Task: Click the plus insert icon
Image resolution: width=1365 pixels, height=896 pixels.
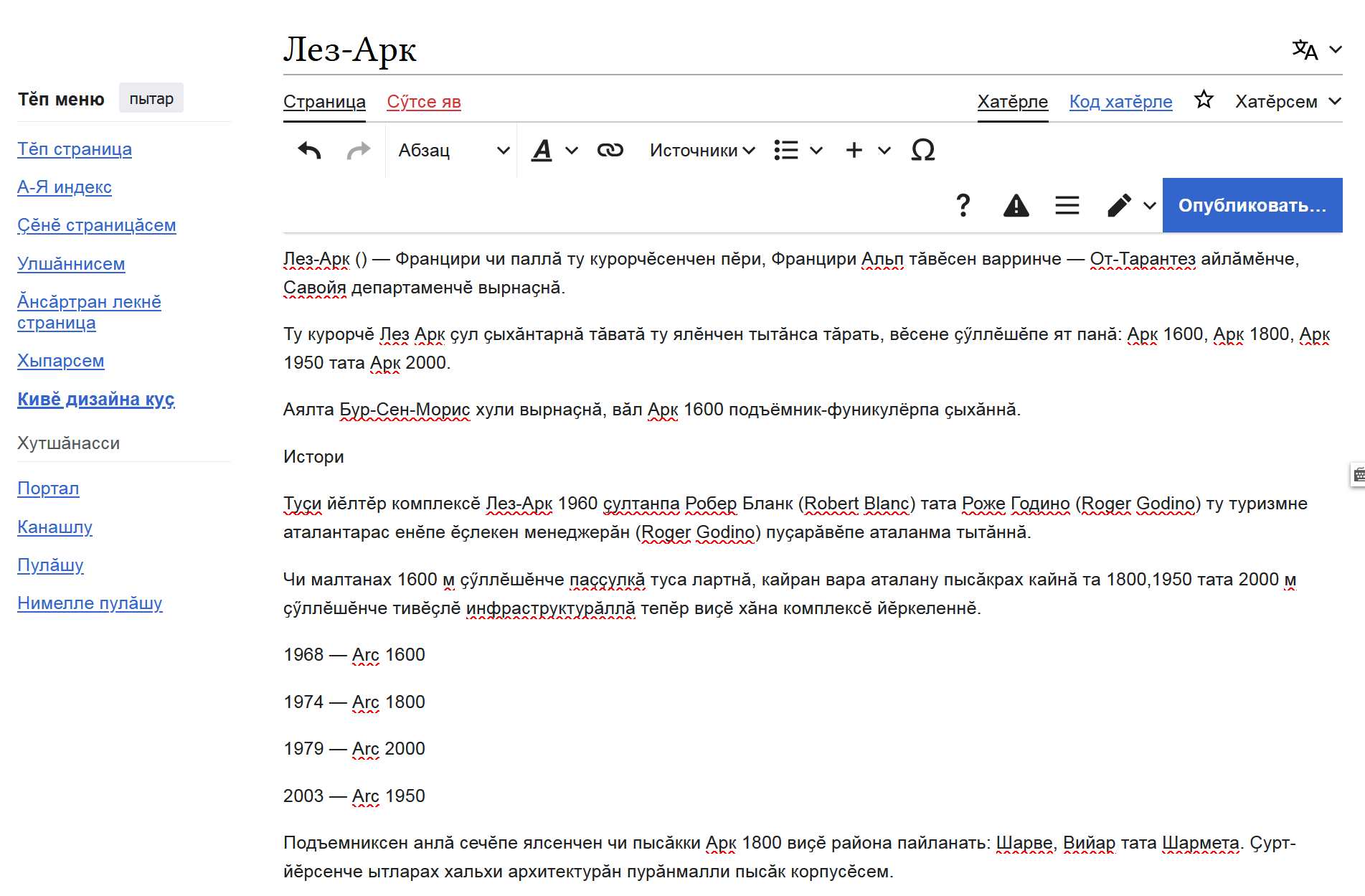Action: pyautogui.click(x=854, y=151)
